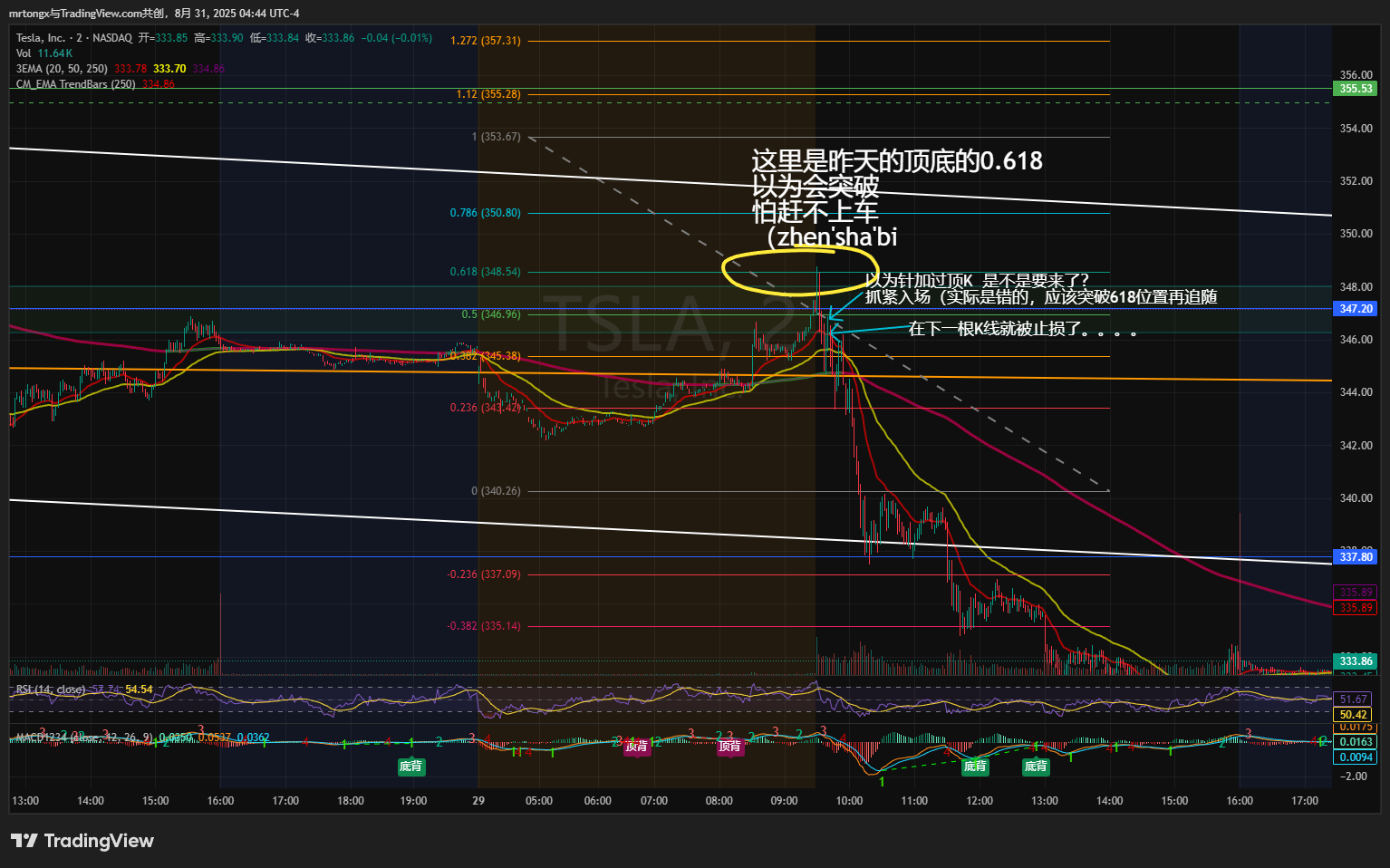This screenshot has width=1390, height=868.
Task: Click the Tesla, Inc. NASDAQ symbol legend
Action: point(74,38)
